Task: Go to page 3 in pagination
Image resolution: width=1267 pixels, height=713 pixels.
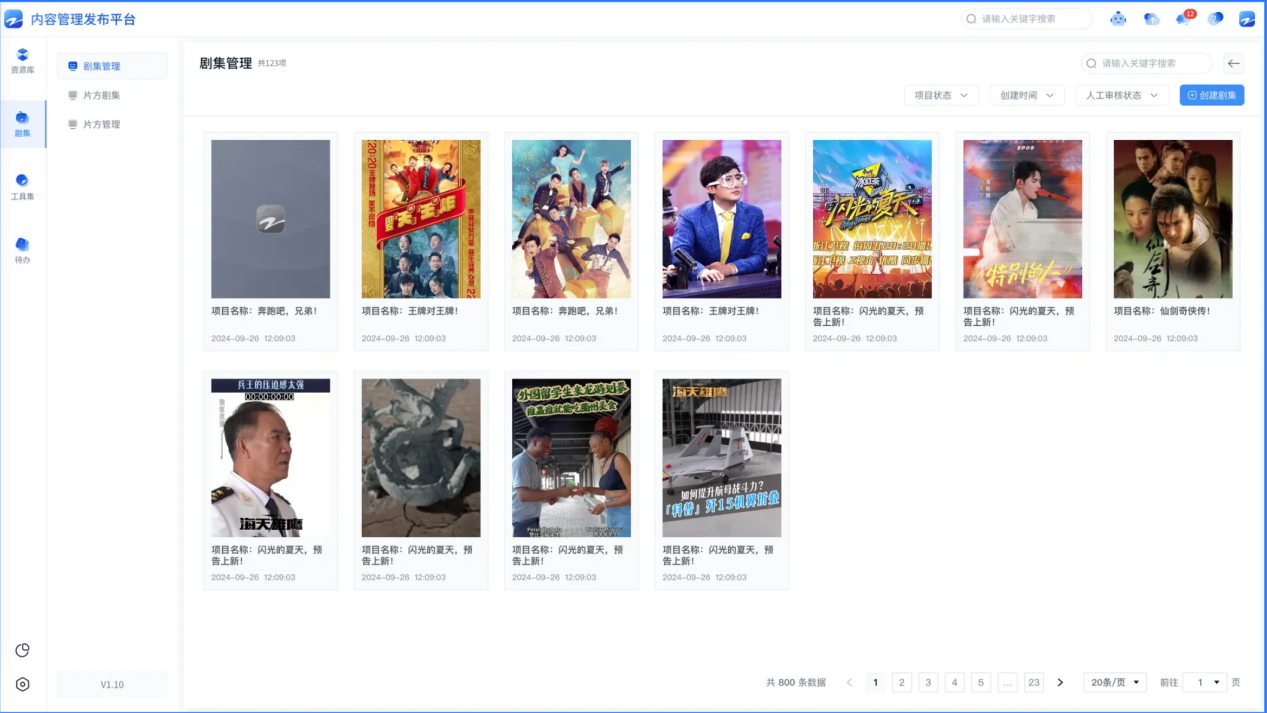Action: [x=928, y=682]
